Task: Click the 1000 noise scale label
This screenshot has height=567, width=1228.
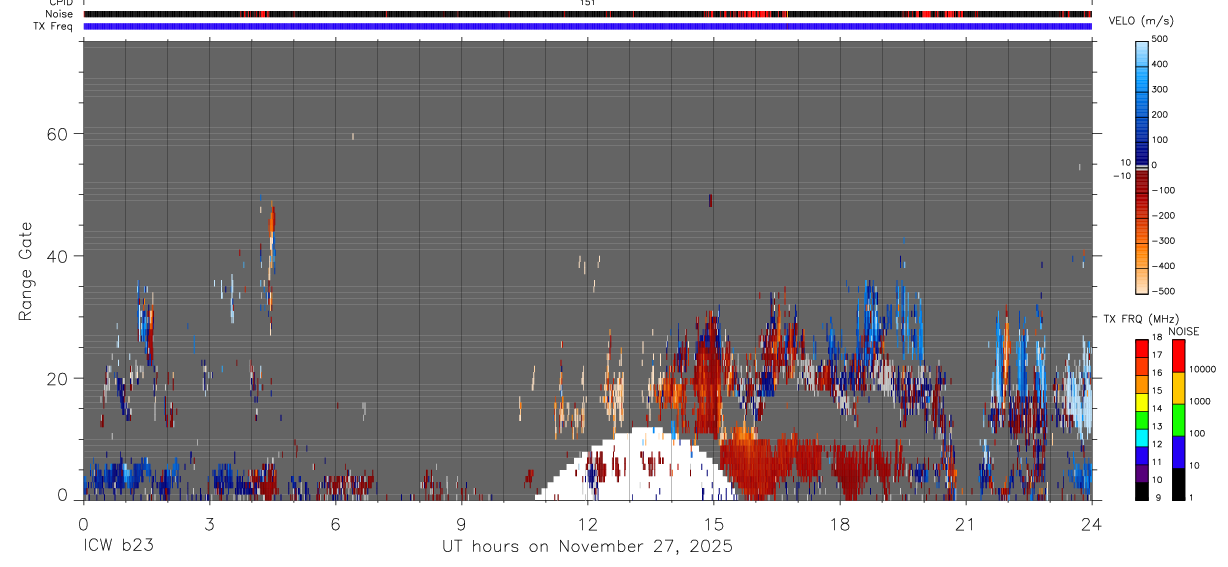Action: point(1202,402)
